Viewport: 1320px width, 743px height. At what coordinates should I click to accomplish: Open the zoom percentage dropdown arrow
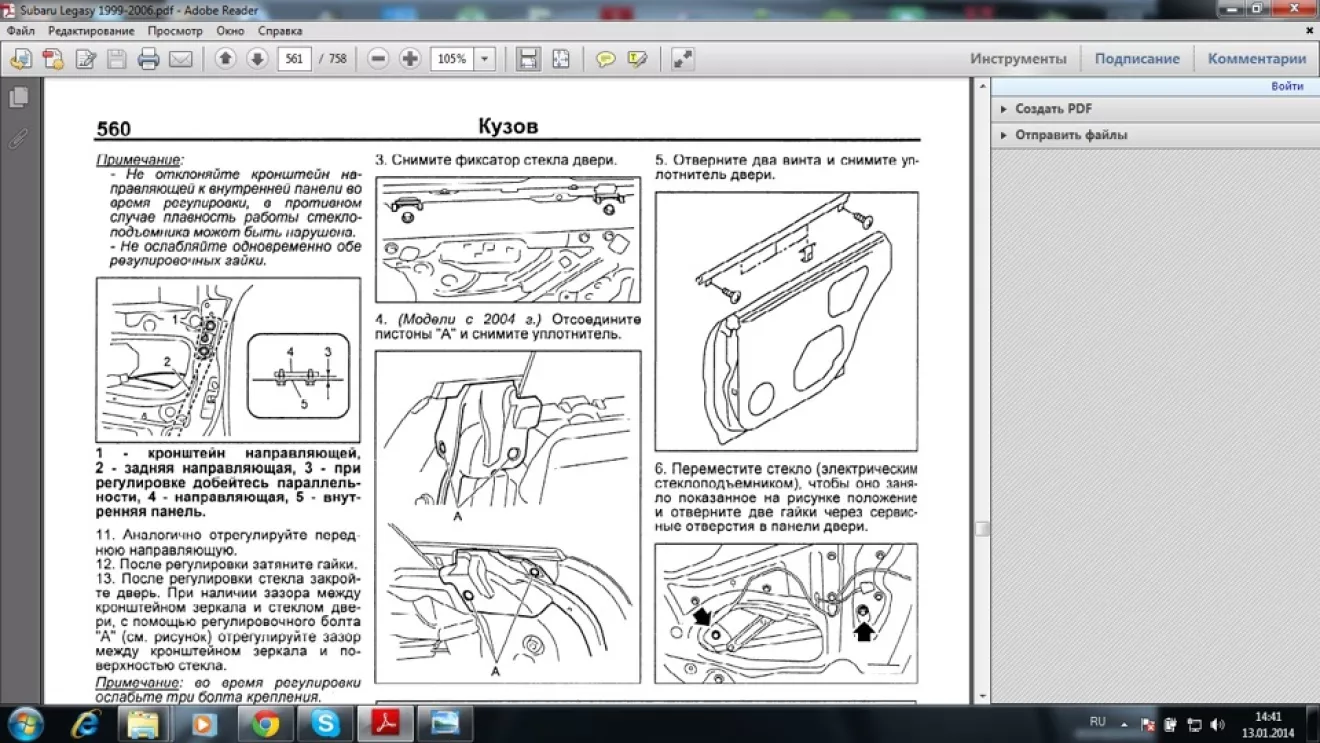[x=485, y=59]
